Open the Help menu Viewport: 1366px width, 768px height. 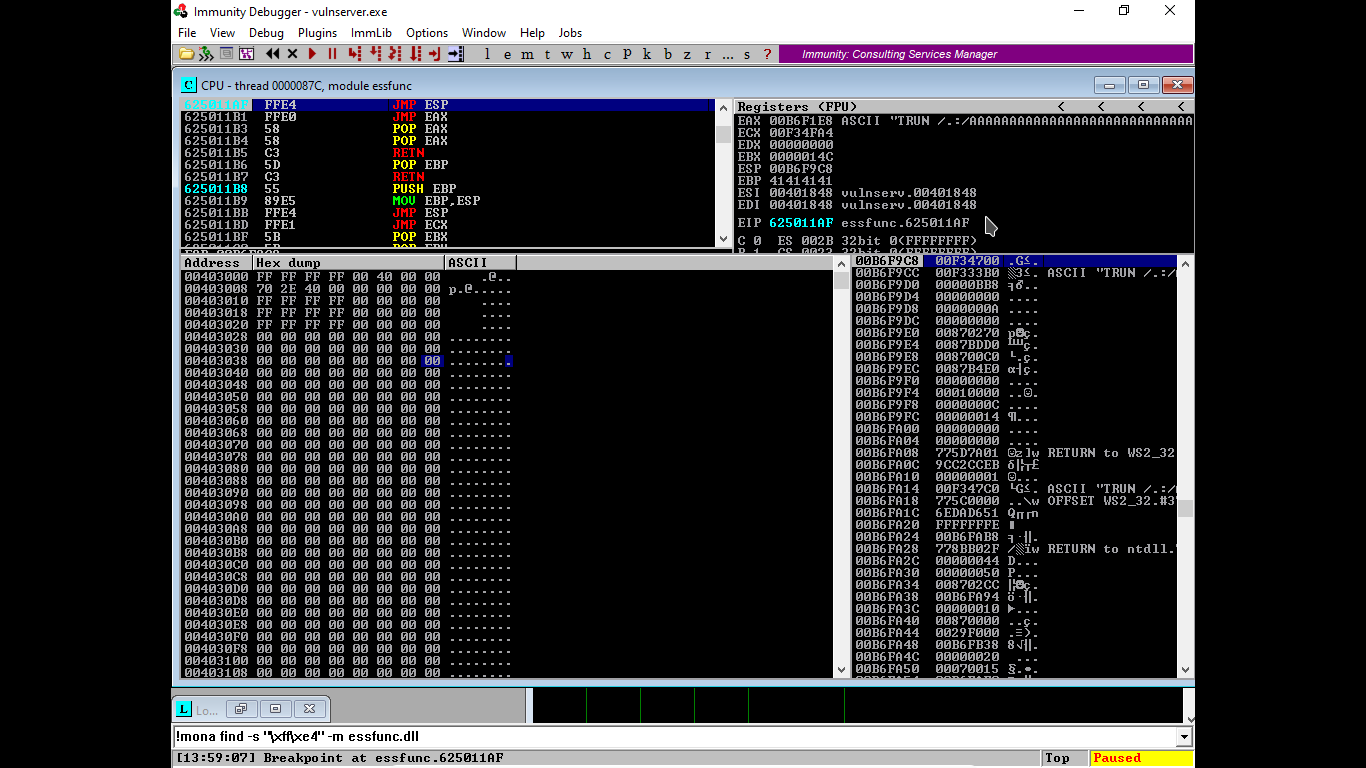click(x=533, y=33)
